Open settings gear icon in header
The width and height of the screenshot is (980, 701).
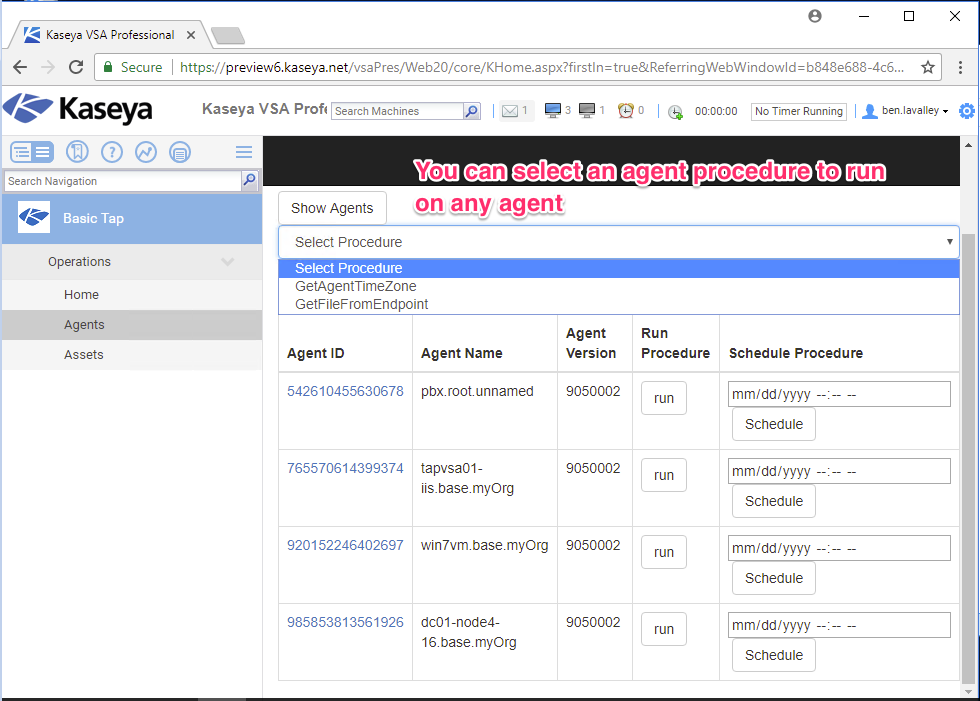[x=967, y=111]
